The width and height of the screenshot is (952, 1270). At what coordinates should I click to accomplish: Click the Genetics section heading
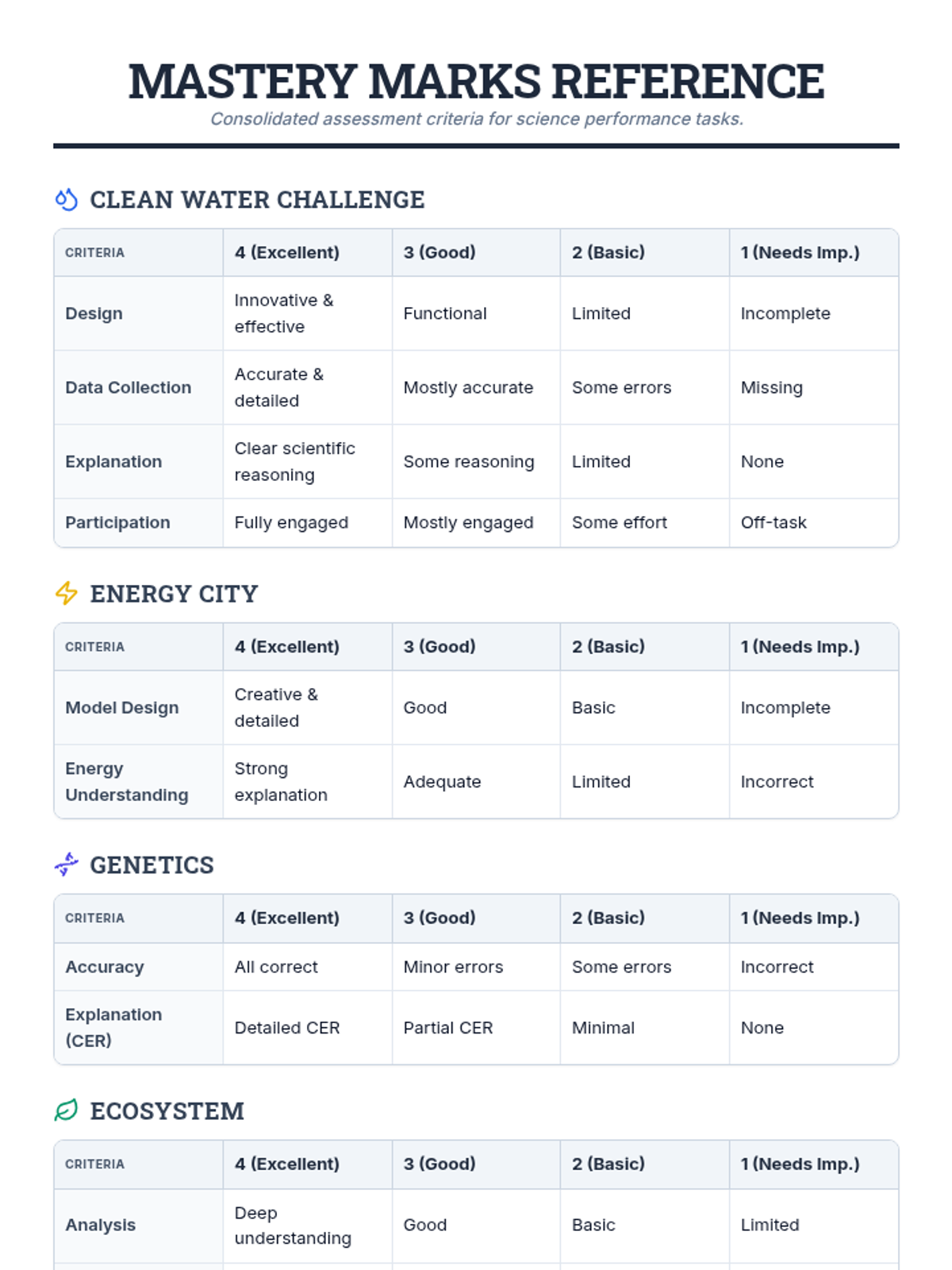(152, 864)
